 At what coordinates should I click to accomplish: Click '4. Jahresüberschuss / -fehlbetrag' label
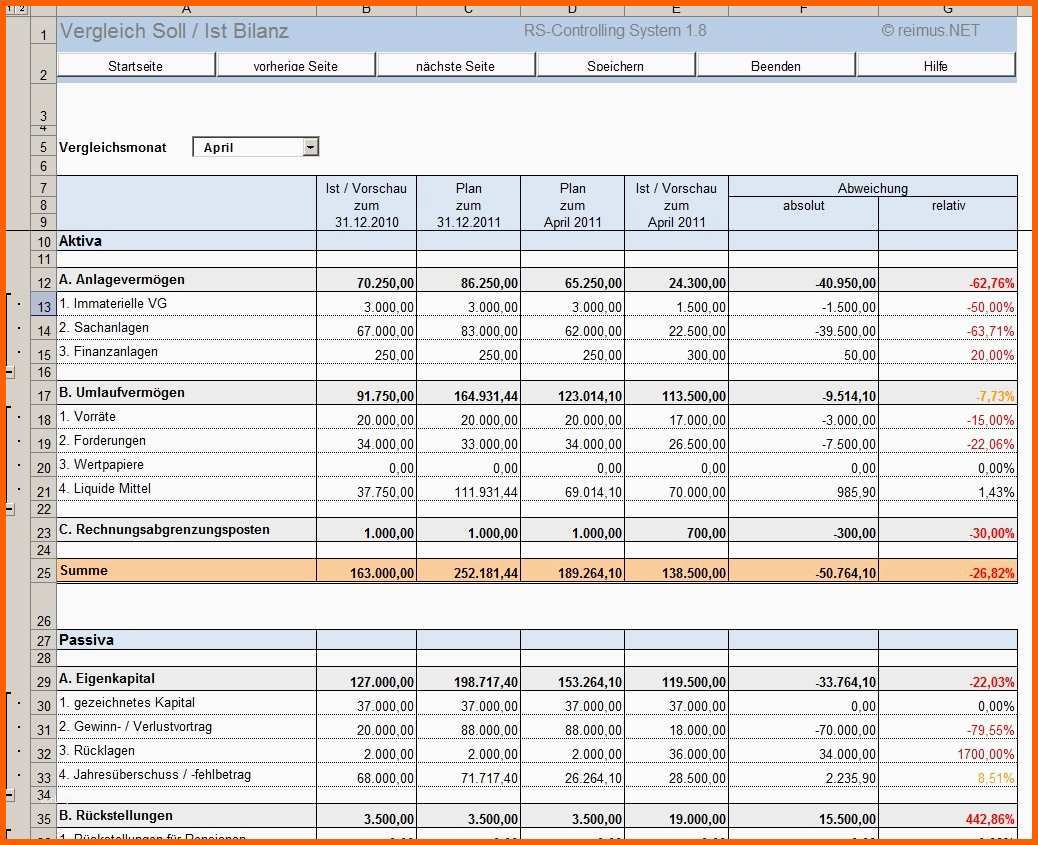pyautogui.click(x=155, y=774)
